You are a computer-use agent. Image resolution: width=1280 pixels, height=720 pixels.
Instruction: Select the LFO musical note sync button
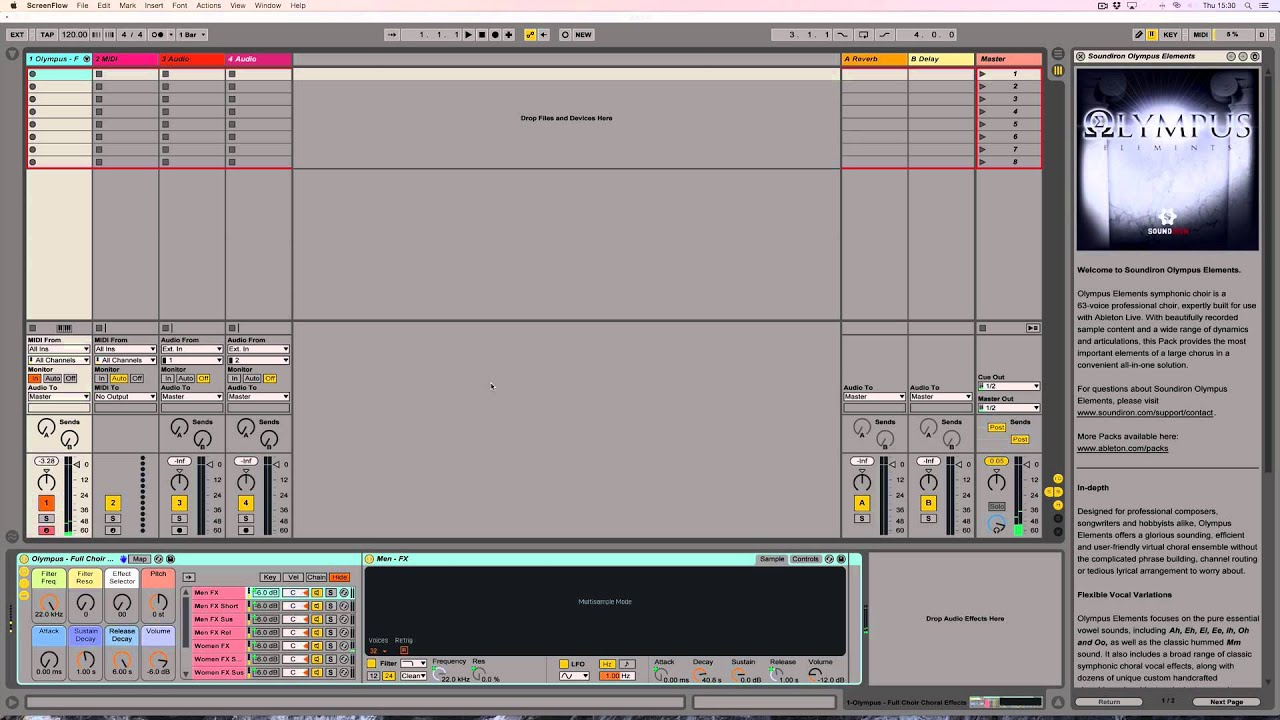click(x=627, y=664)
